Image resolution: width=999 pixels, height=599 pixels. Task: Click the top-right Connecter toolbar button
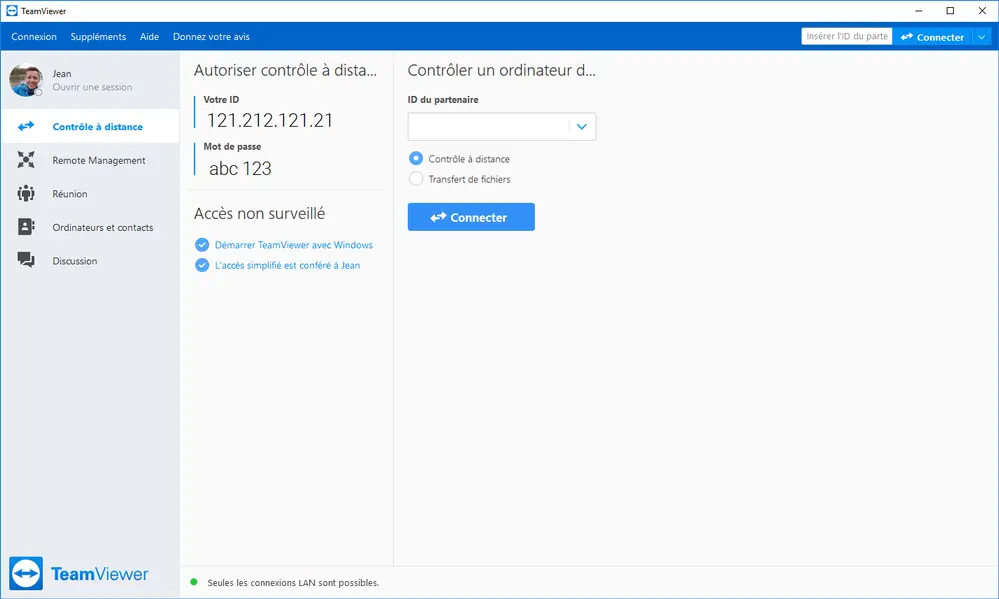pos(932,37)
